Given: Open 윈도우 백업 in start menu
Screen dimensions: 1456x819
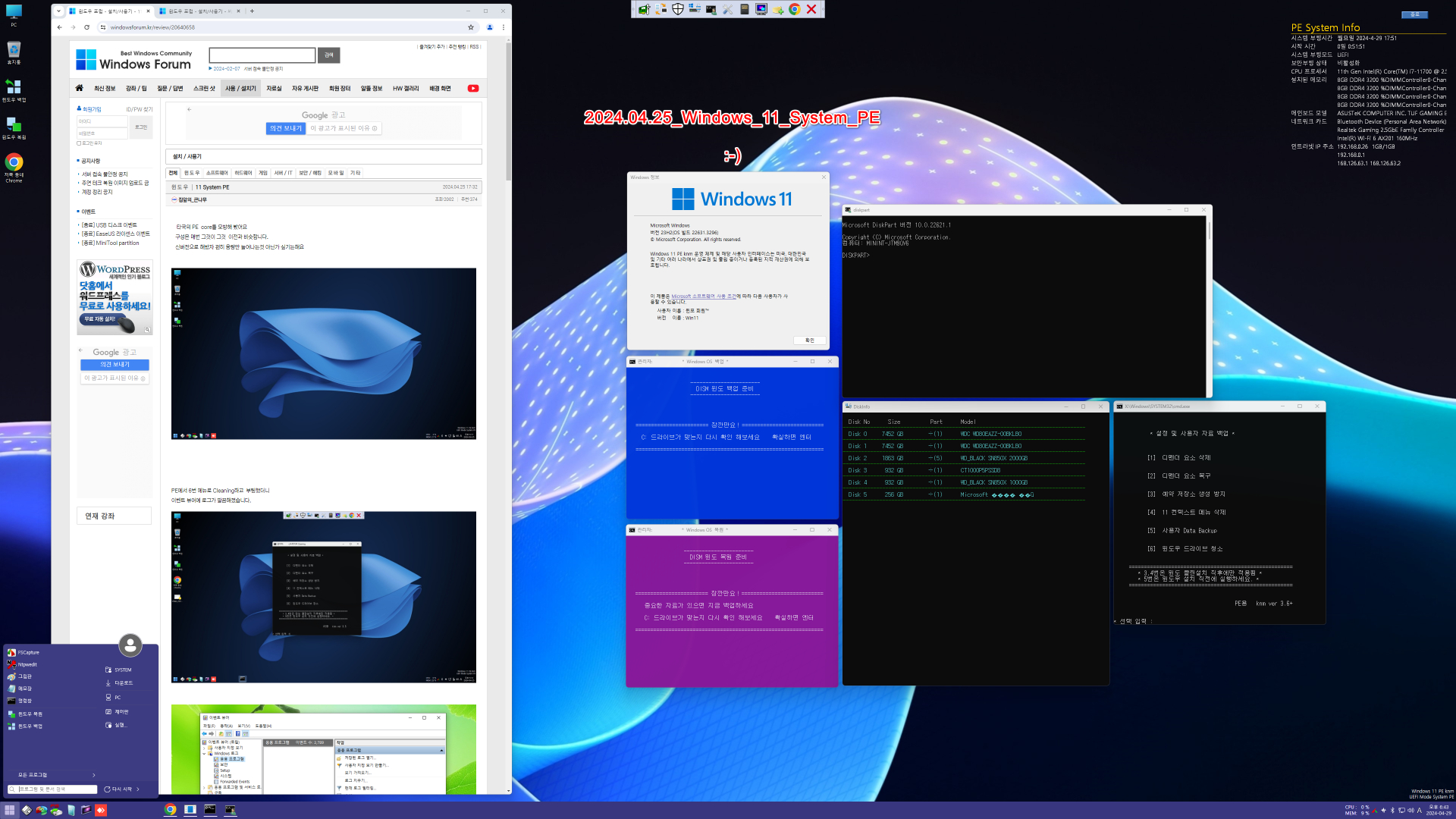Looking at the screenshot, I should (25, 726).
